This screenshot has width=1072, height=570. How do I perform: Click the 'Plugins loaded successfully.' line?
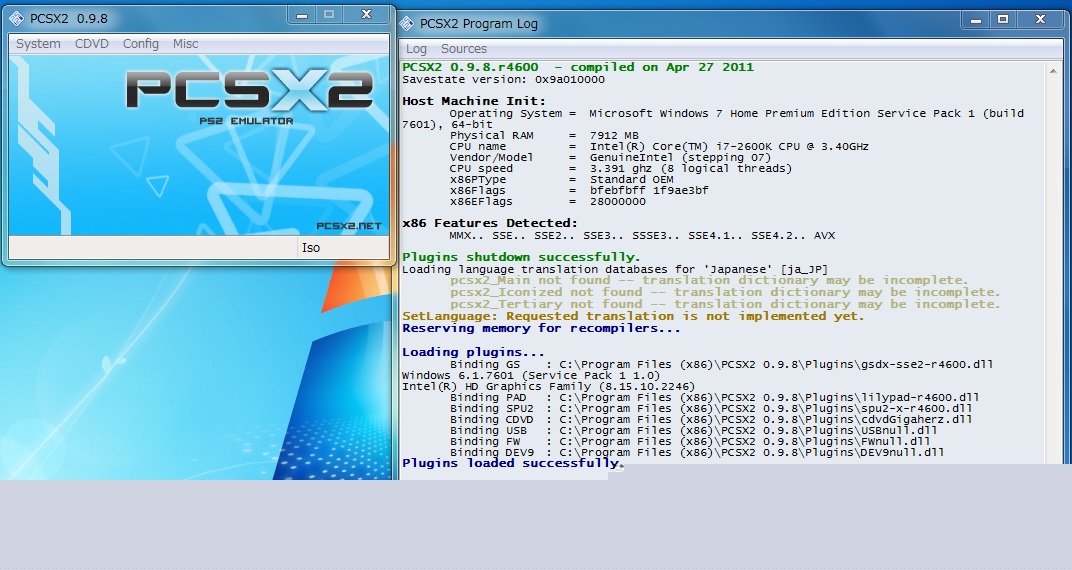pos(513,463)
